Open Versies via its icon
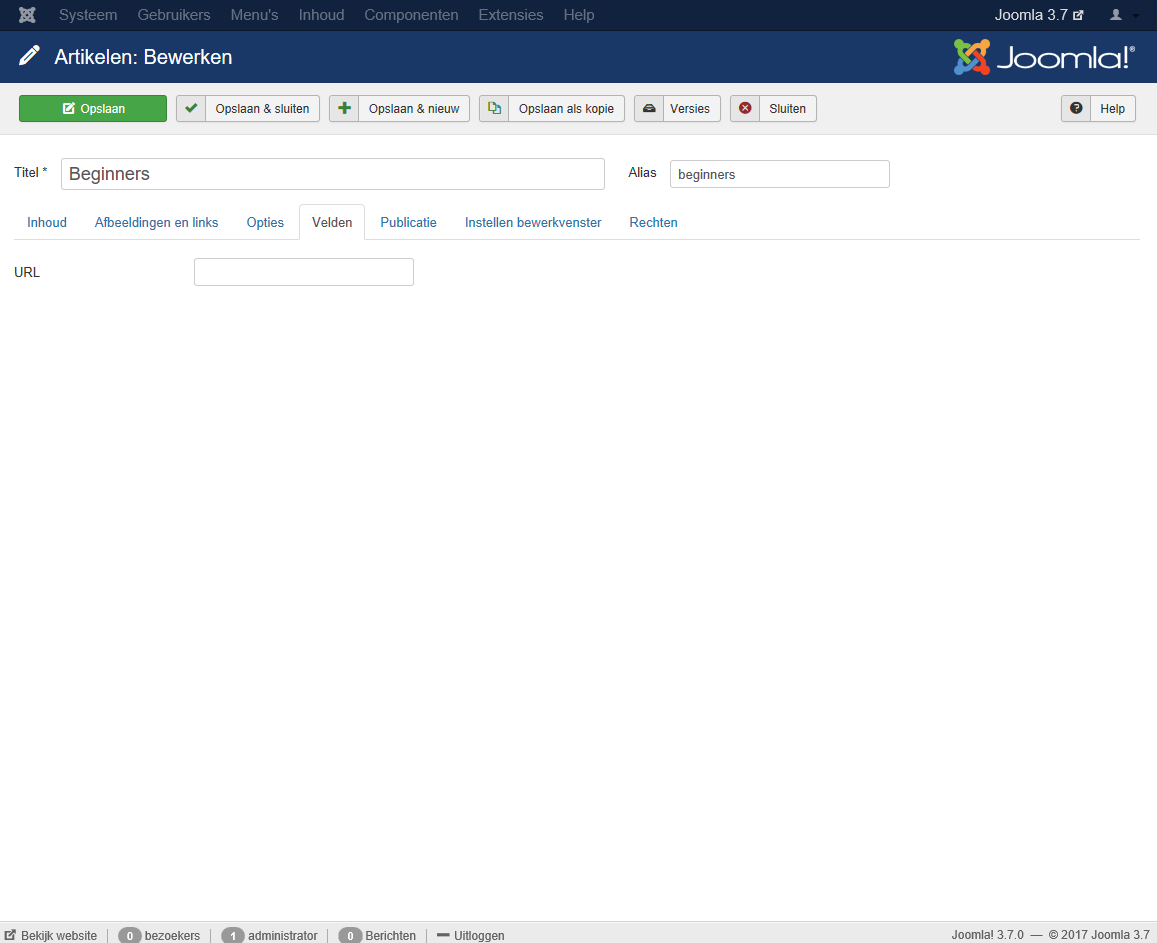Viewport: 1157px width, 943px height. tap(649, 109)
